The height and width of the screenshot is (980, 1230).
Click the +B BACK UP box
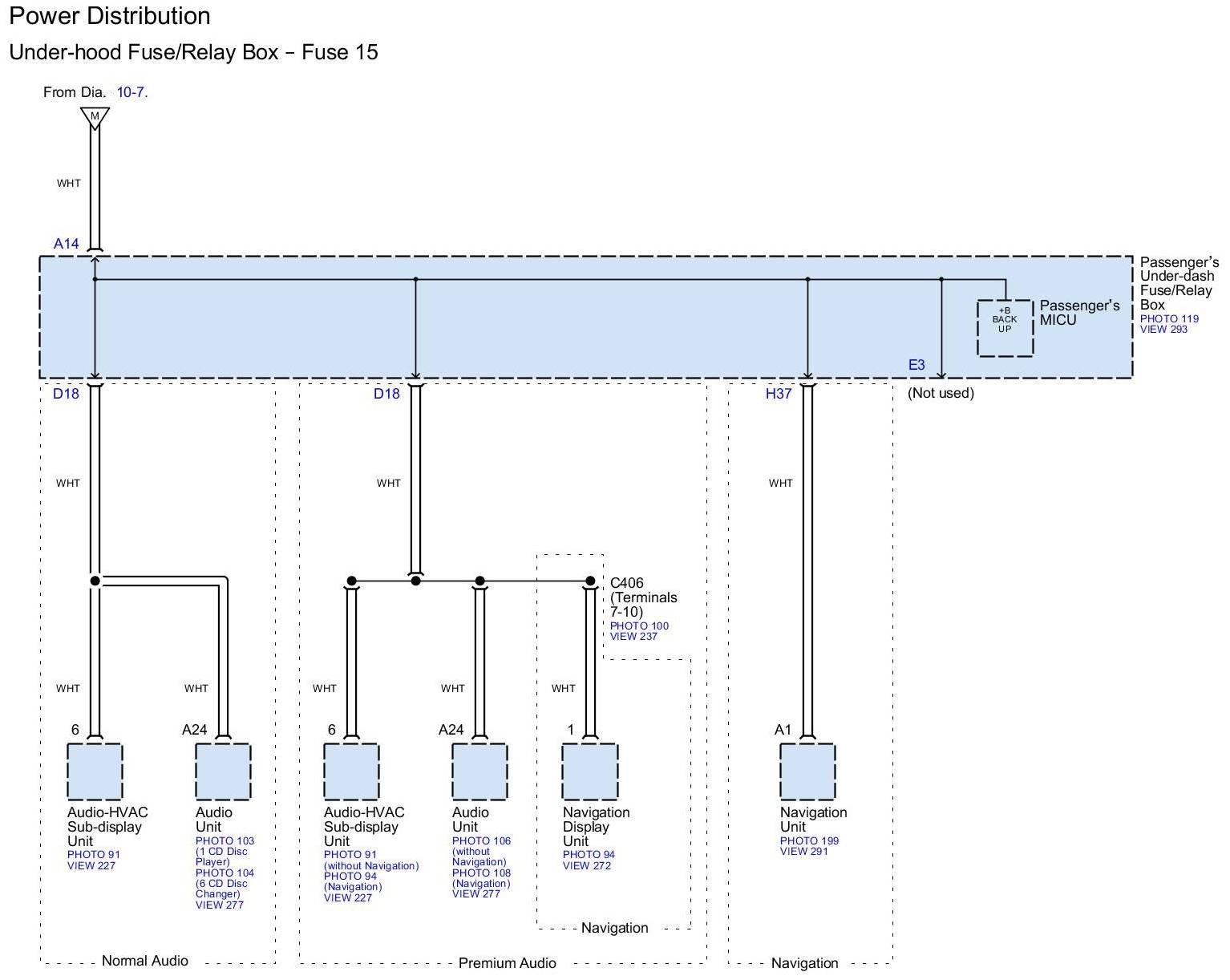tap(1005, 328)
